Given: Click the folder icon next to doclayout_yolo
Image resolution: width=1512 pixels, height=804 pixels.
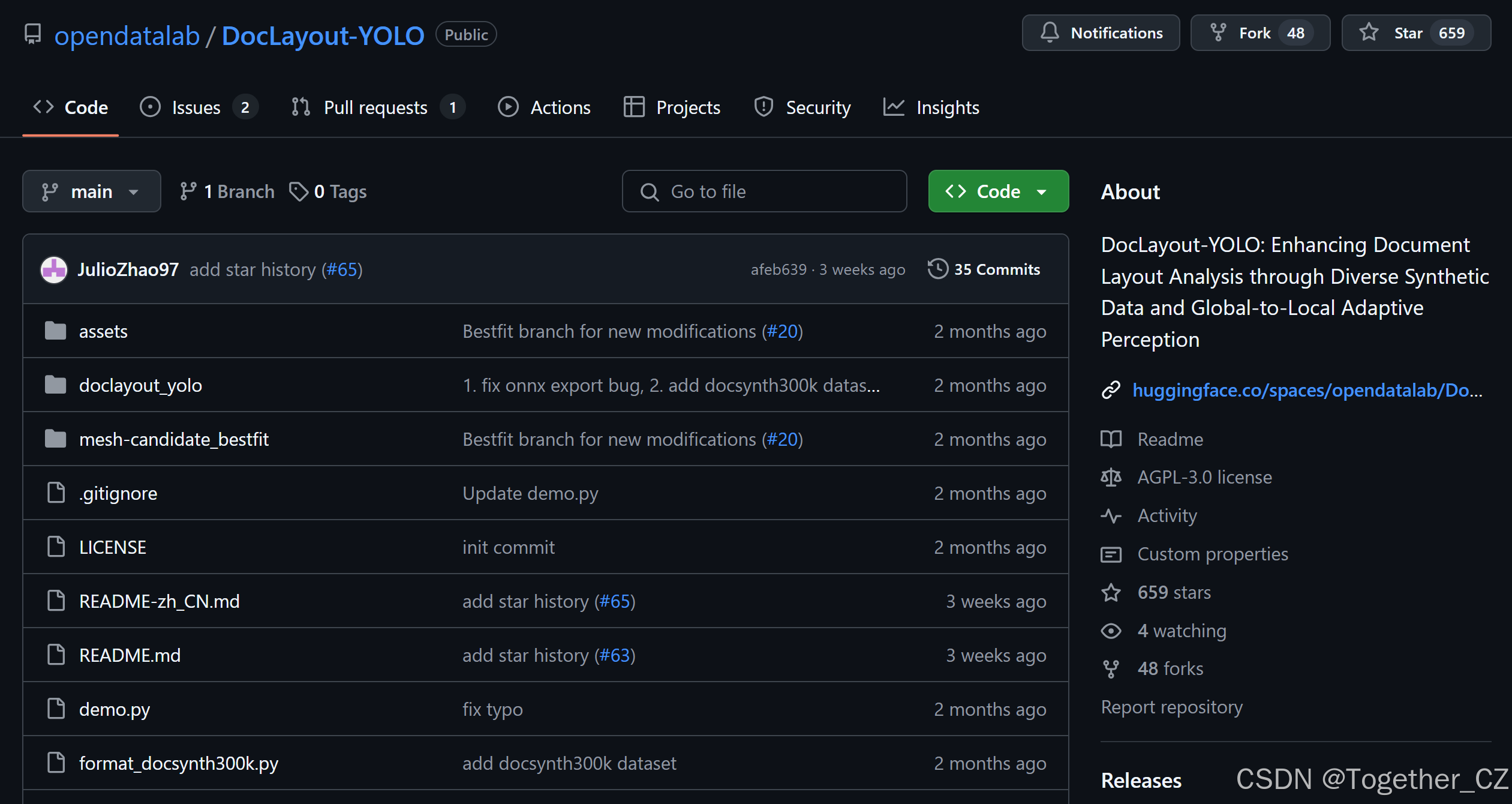Looking at the screenshot, I should (55, 385).
